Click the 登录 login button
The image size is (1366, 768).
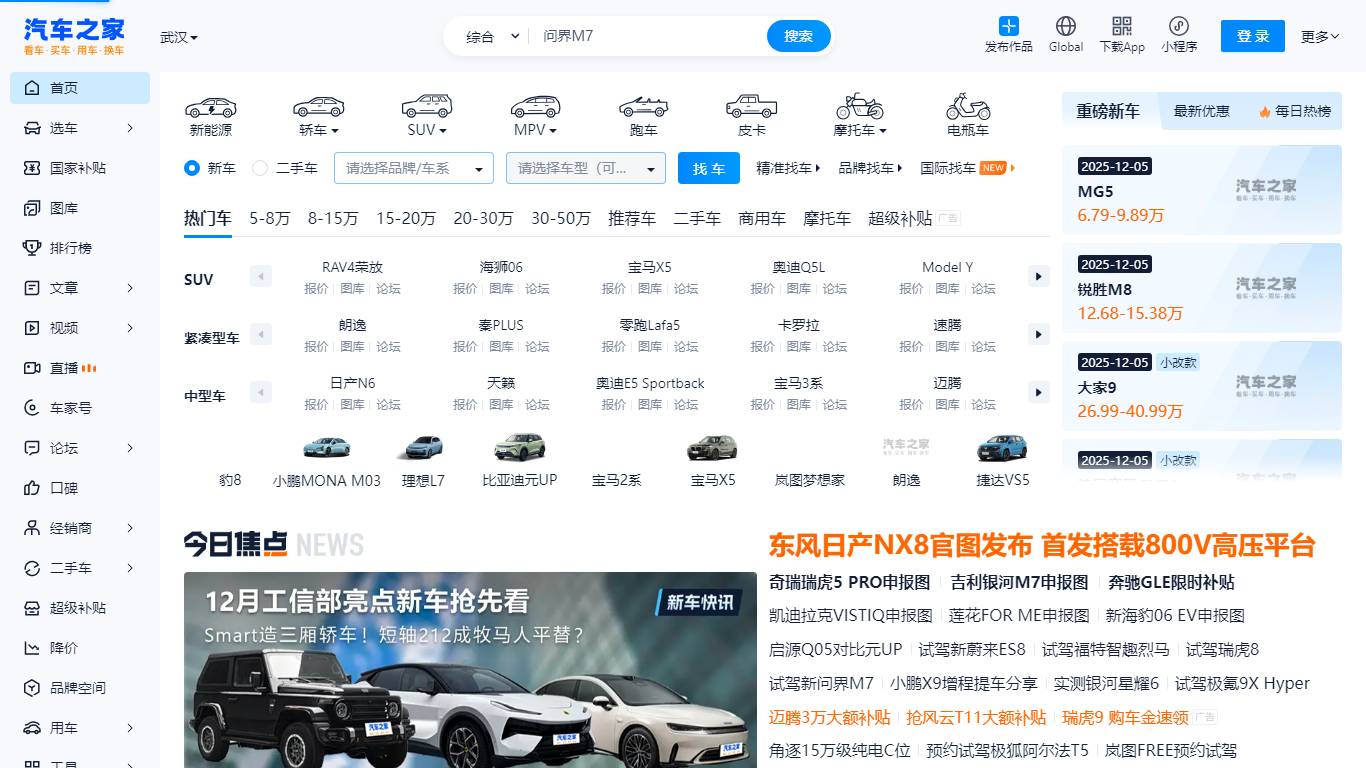pyautogui.click(x=1252, y=35)
